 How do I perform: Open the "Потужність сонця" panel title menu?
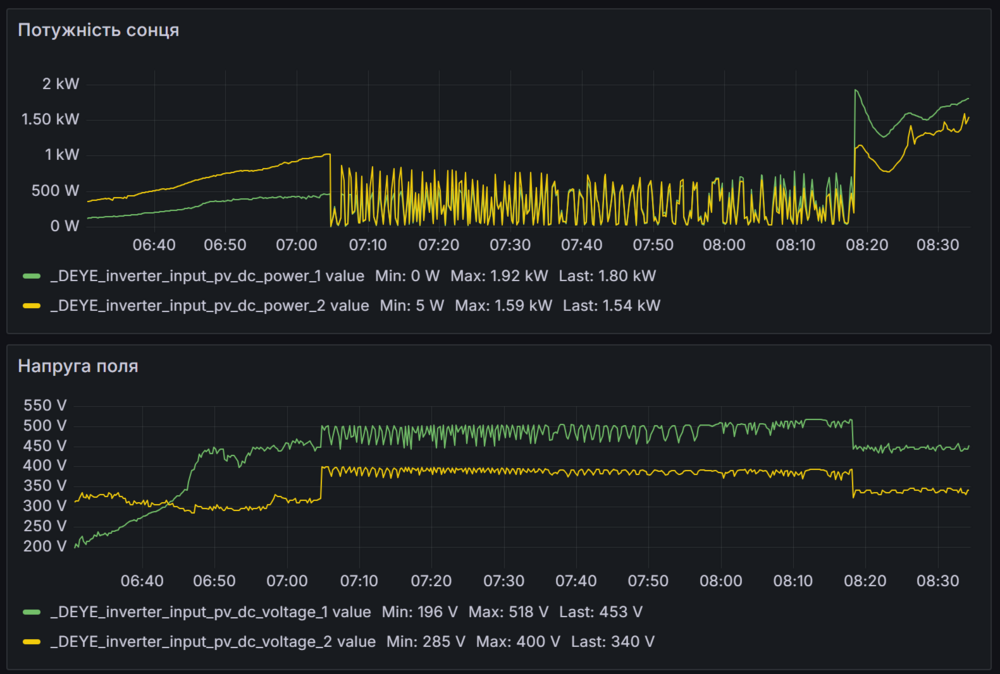click(99, 30)
